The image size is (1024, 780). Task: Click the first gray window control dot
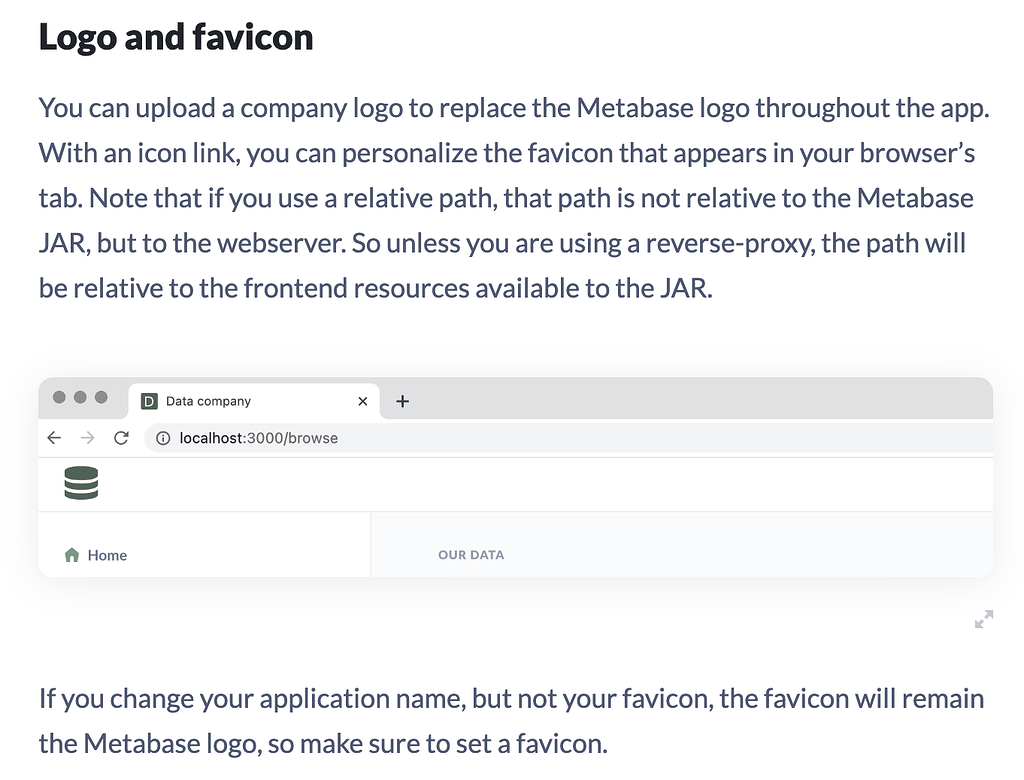click(x=59, y=397)
